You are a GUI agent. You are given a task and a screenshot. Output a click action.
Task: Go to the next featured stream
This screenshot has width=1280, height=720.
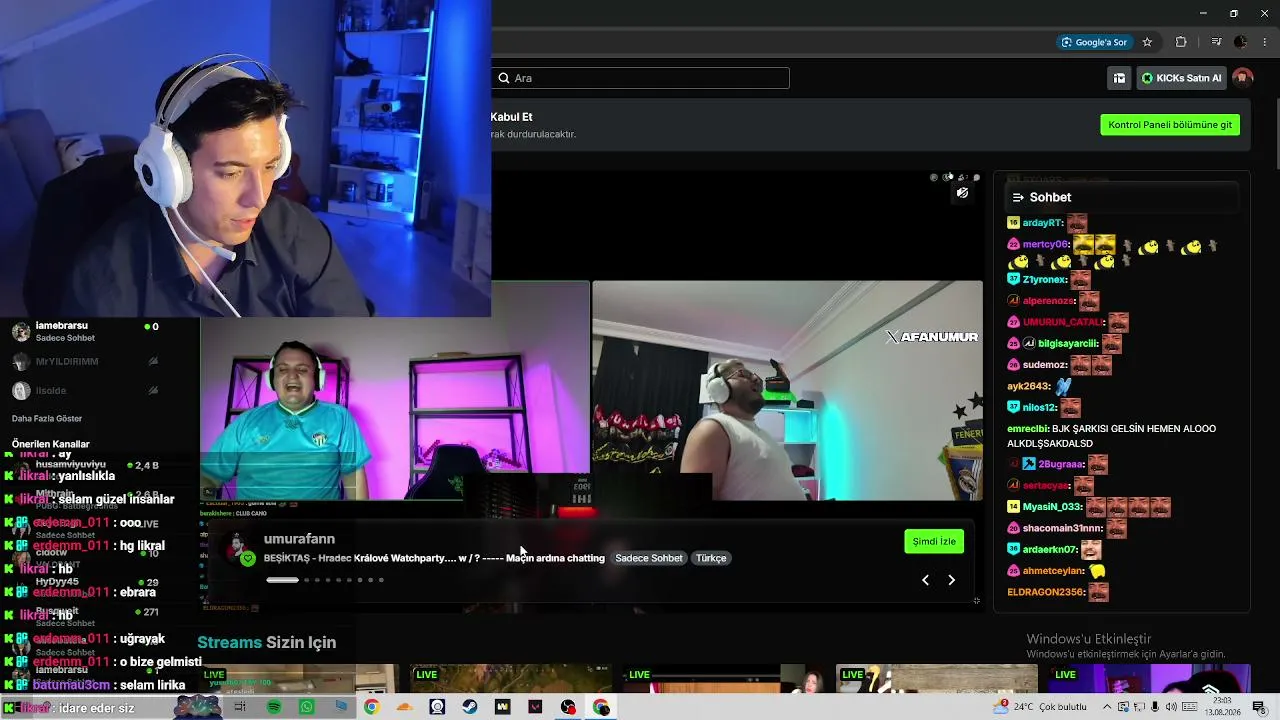tap(951, 580)
